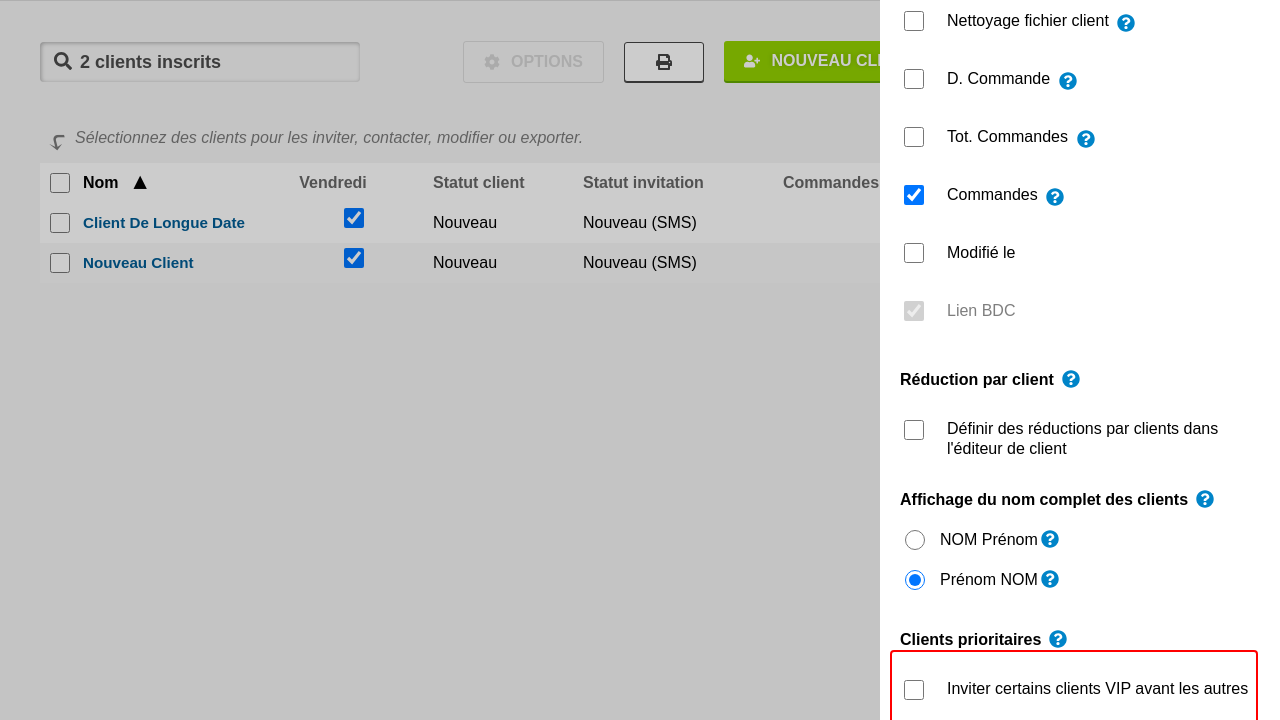
Task: Click the printer icon button
Action: 664,62
